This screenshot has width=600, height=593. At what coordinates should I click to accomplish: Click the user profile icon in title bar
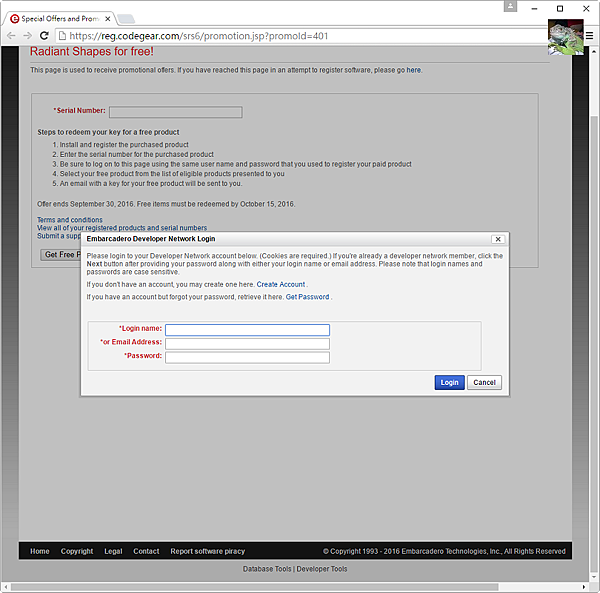pos(510,7)
